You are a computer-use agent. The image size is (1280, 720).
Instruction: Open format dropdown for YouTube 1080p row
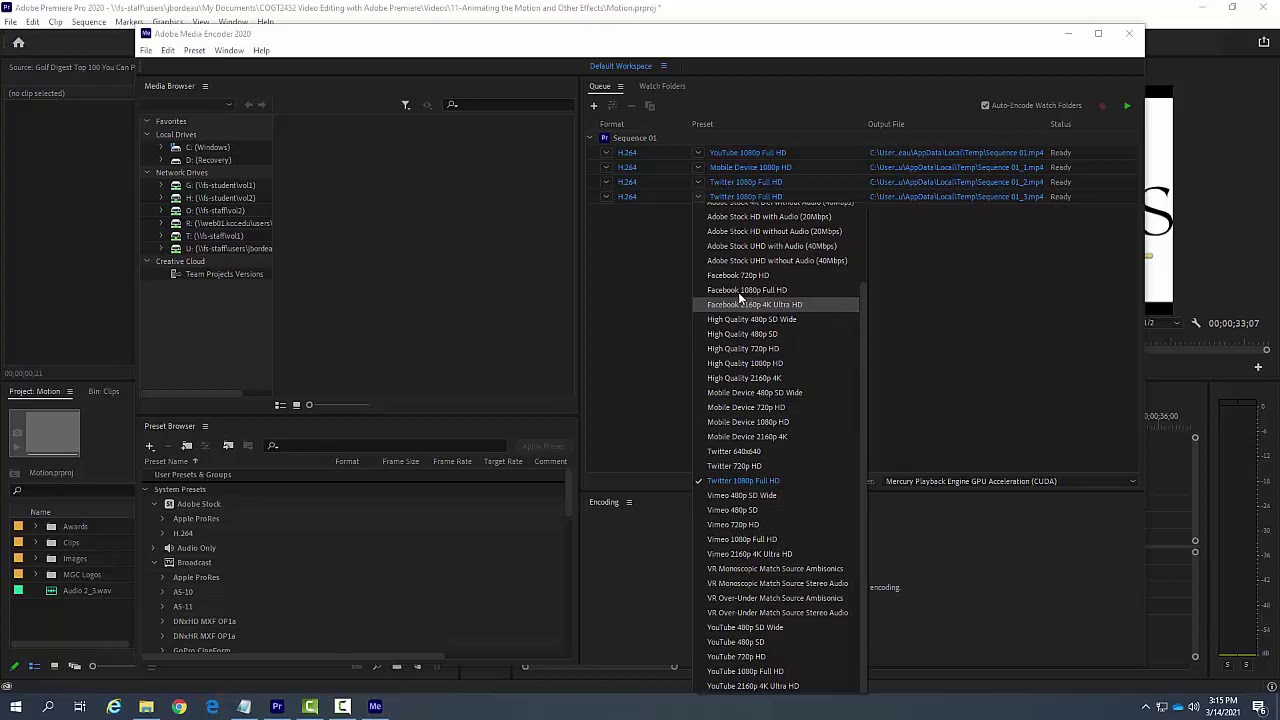coord(606,153)
